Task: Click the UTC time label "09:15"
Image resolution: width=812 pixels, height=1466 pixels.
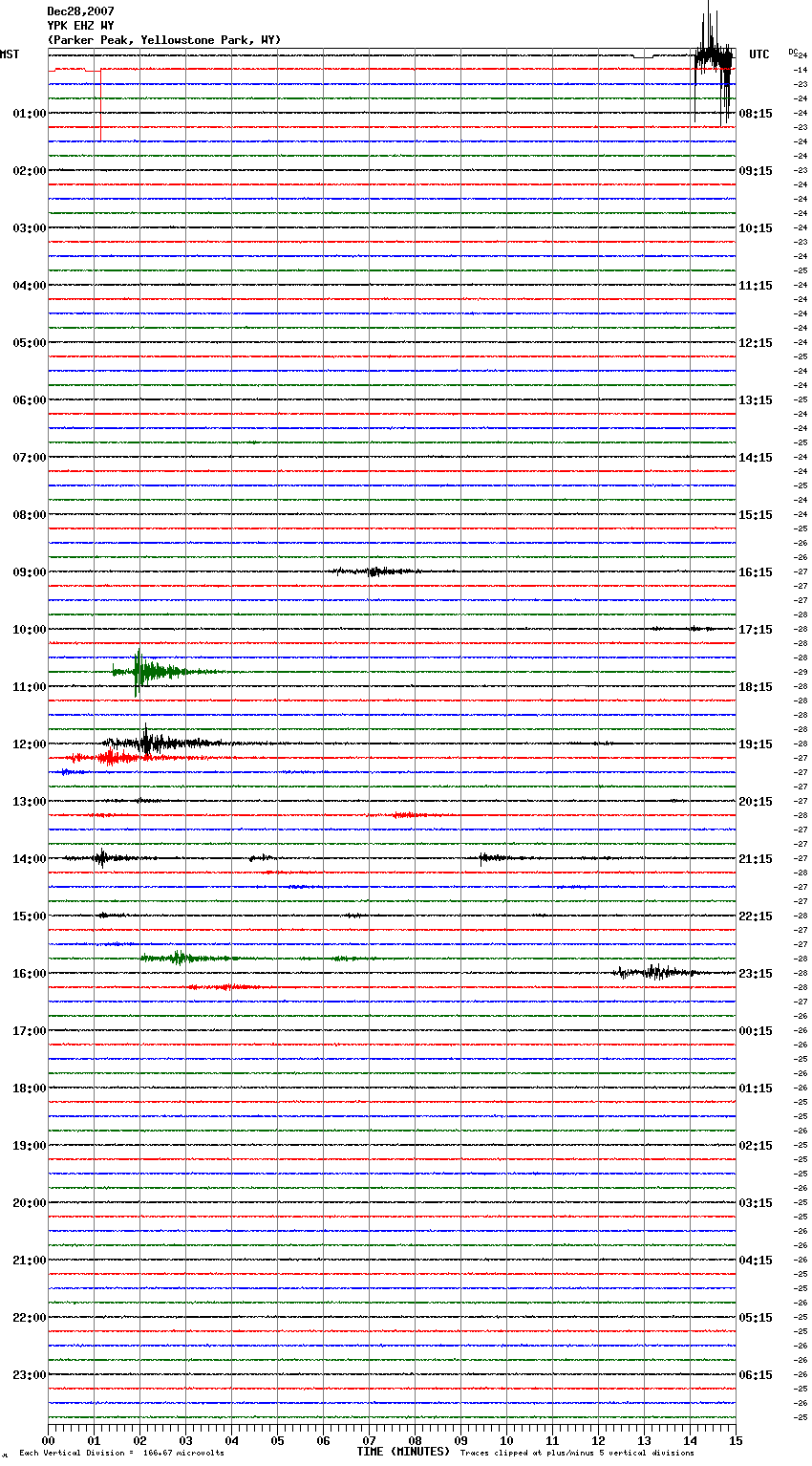Action: click(756, 171)
